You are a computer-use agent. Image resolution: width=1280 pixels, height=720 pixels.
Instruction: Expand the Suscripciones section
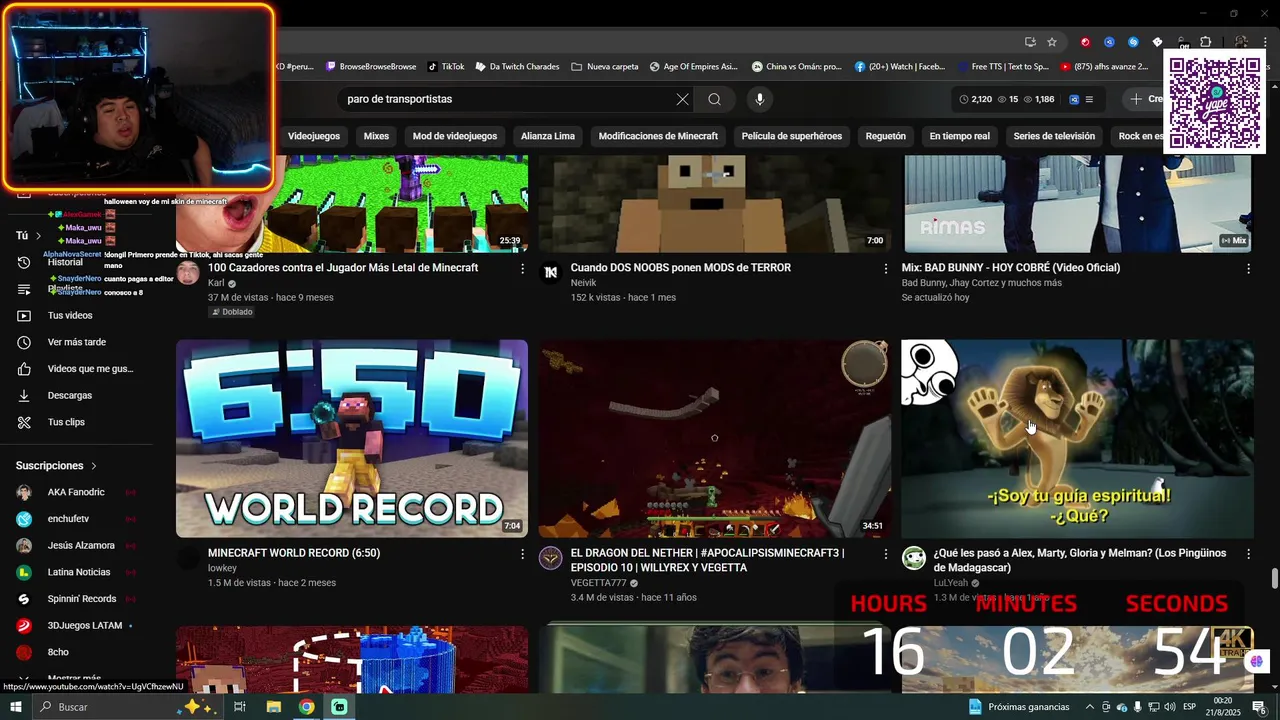pos(57,466)
